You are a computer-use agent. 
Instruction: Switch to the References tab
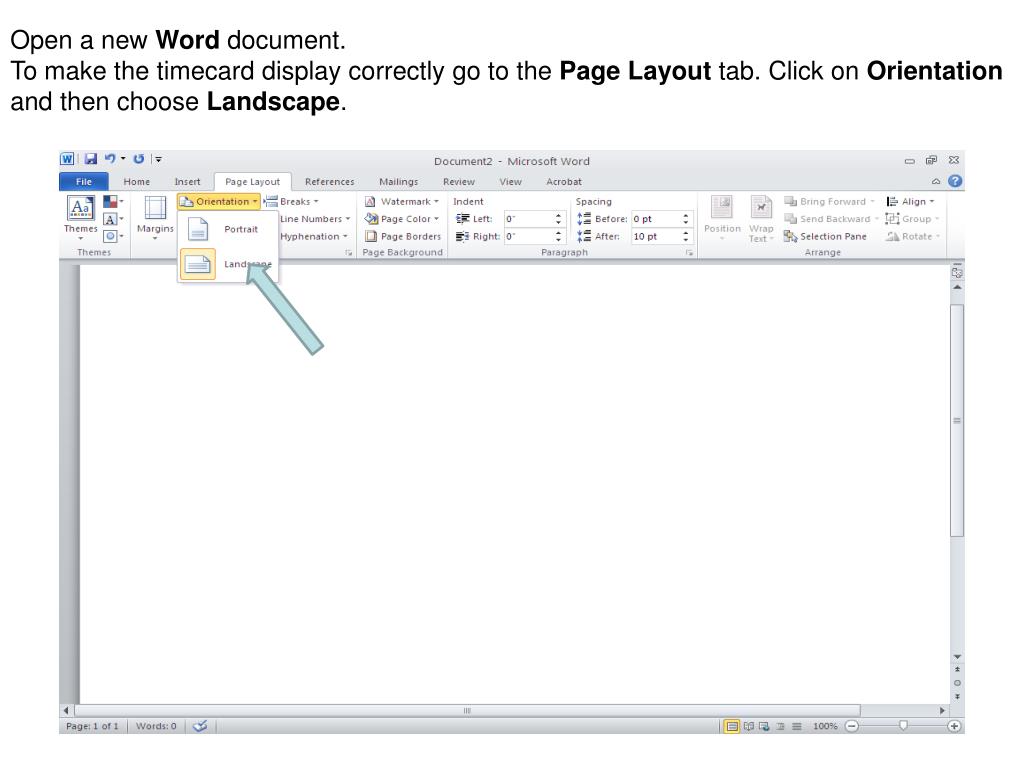pyautogui.click(x=329, y=182)
